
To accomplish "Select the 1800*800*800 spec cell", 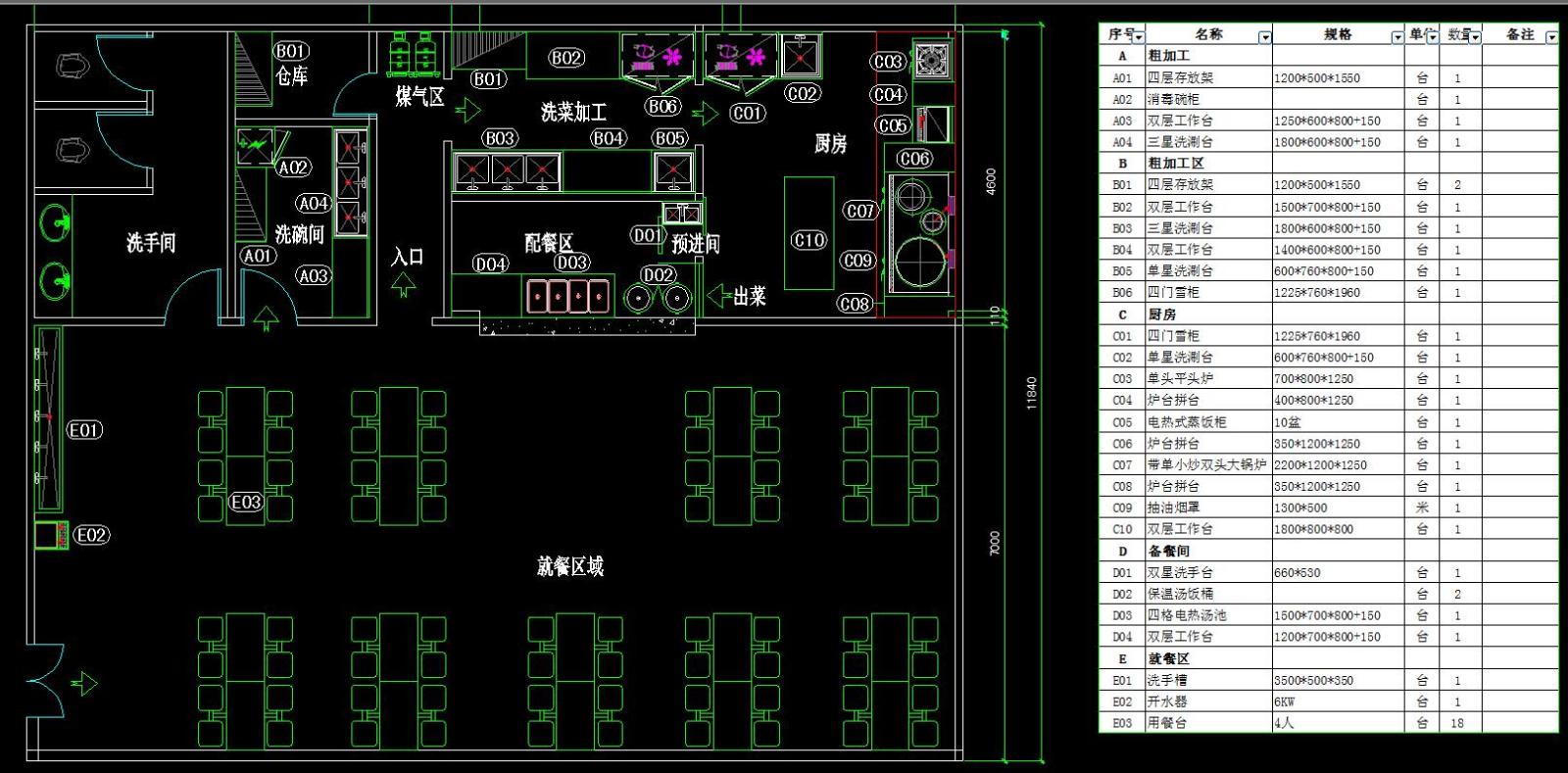I will tap(1339, 529).
